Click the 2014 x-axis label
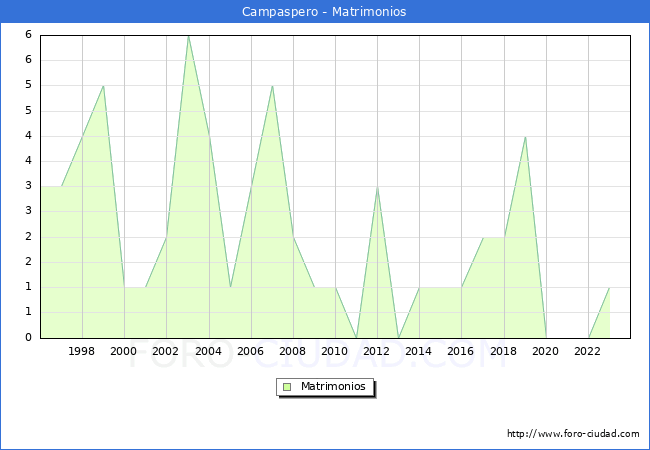 419,351
